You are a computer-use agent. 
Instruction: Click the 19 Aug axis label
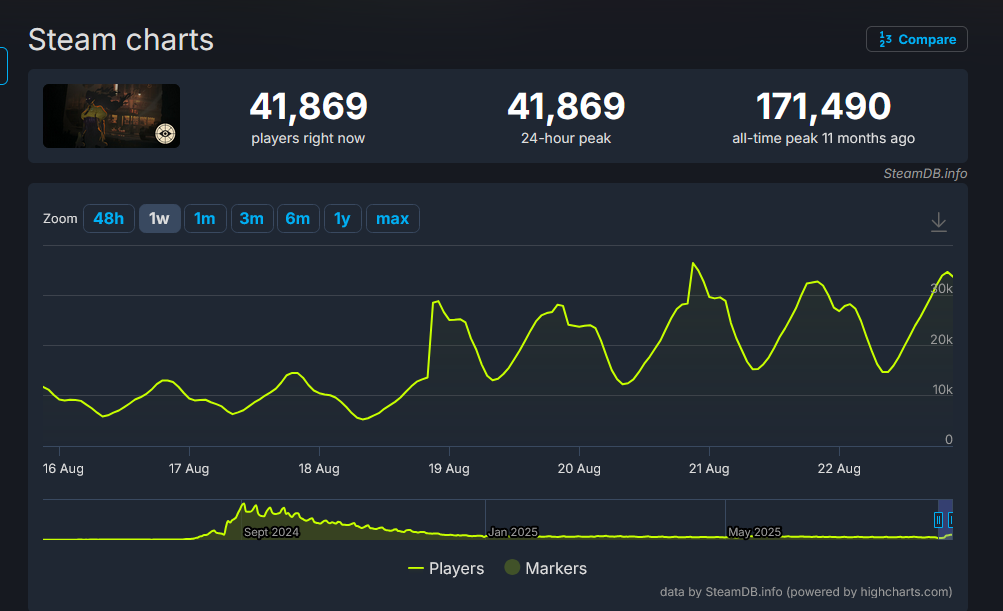click(x=449, y=468)
